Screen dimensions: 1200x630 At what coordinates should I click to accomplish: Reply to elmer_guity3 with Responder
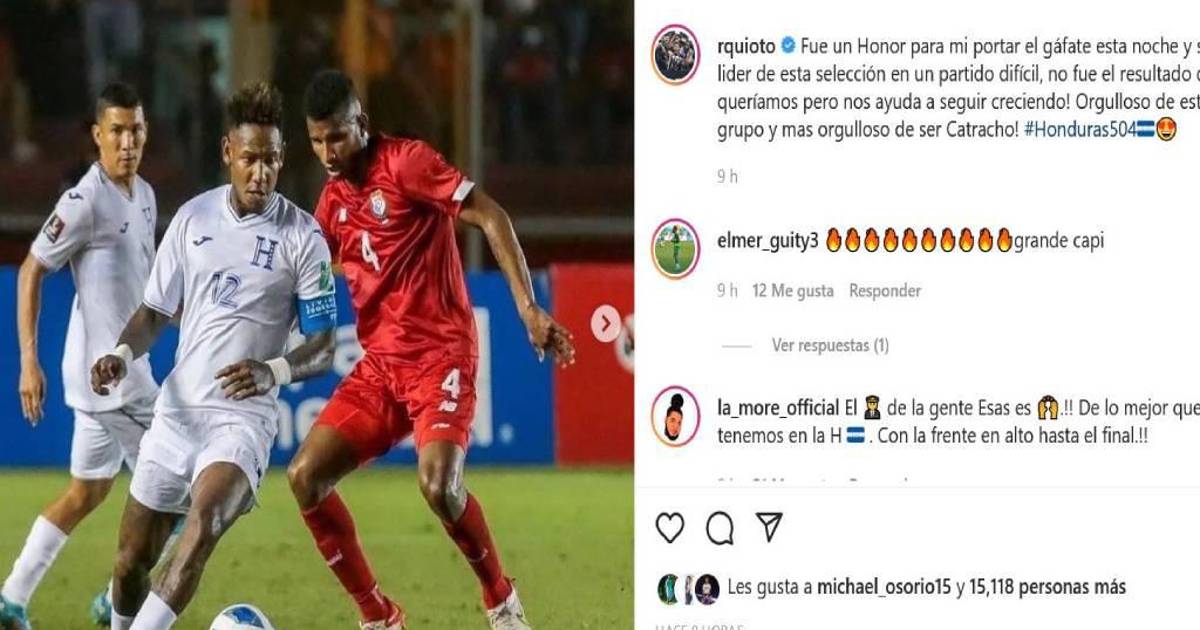pyautogui.click(x=885, y=291)
